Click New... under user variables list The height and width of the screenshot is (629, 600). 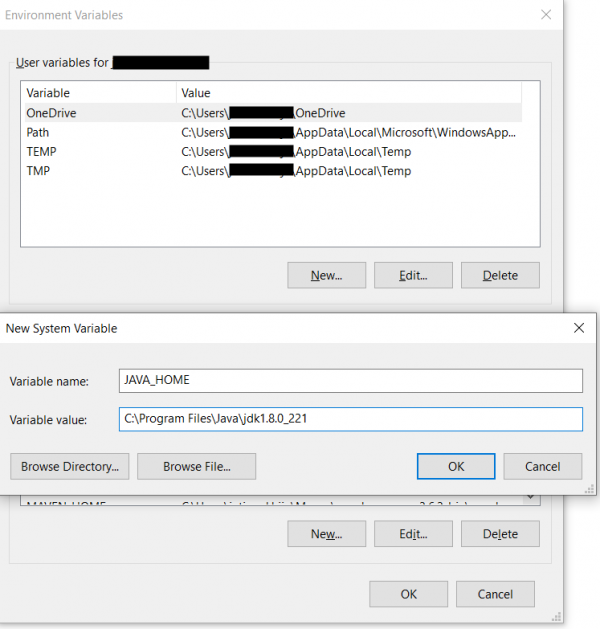[326, 275]
